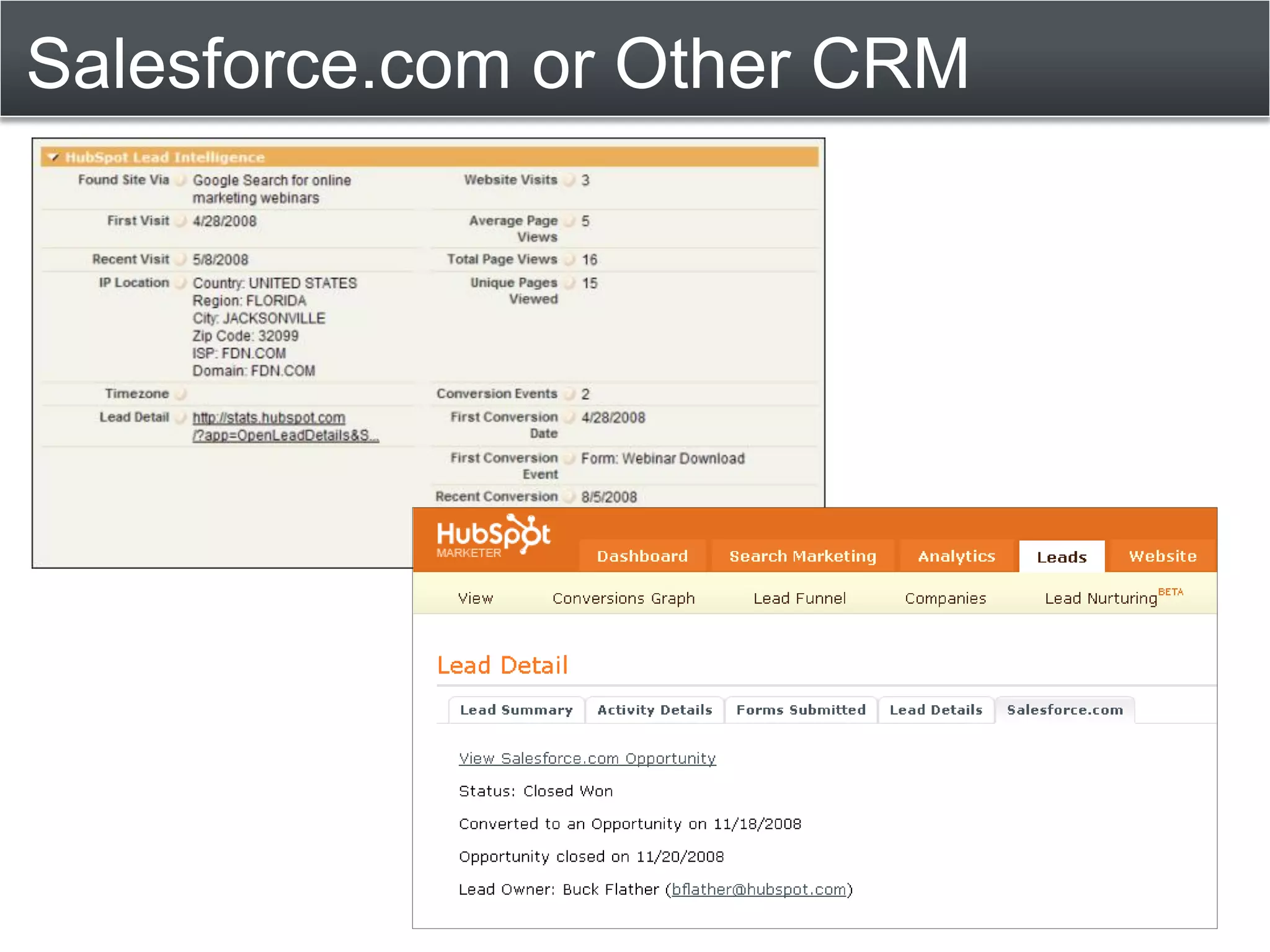Click help icon next to Found Site Via
The height and width of the screenshot is (952, 1270).
(x=180, y=180)
